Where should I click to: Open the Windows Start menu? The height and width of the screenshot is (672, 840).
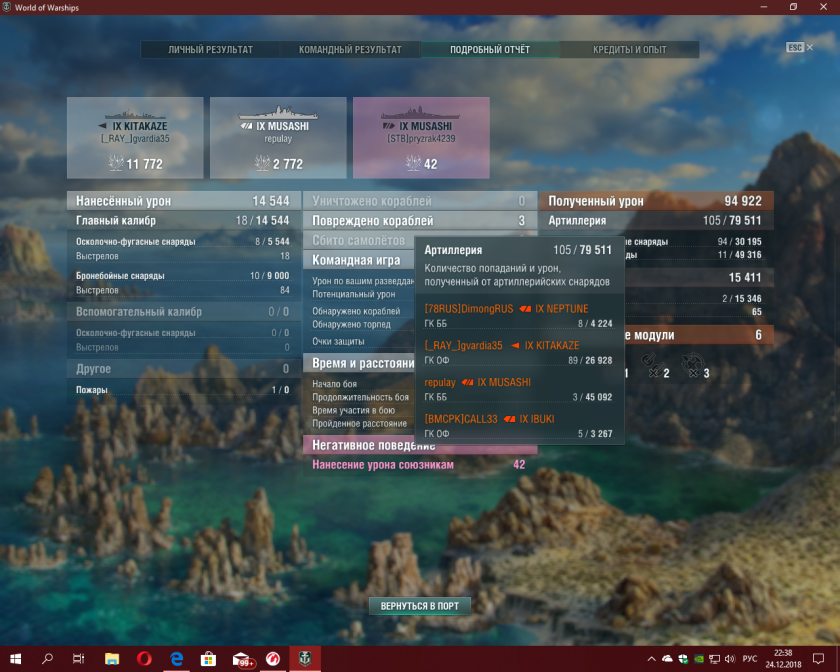(x=16, y=659)
